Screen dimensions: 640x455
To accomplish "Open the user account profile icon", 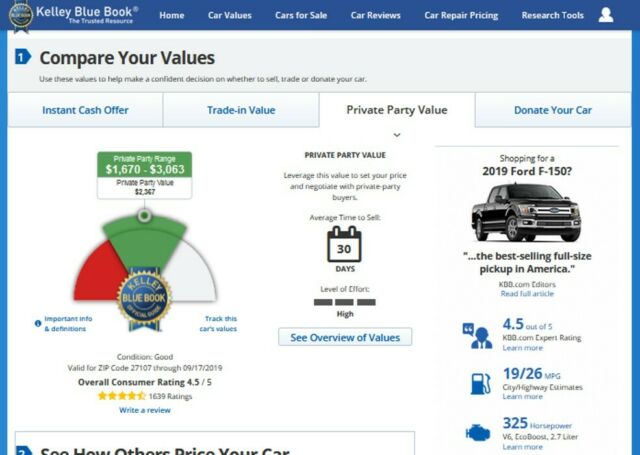I will [606, 15].
